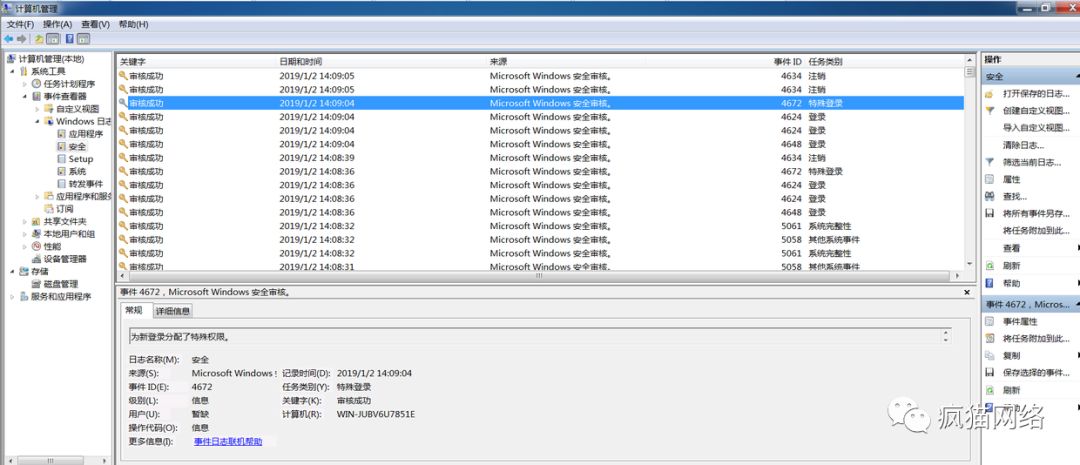Viewport: 1080px width, 465px height.
Task: Click the 设备管理器 icon
Action: (x=37, y=258)
